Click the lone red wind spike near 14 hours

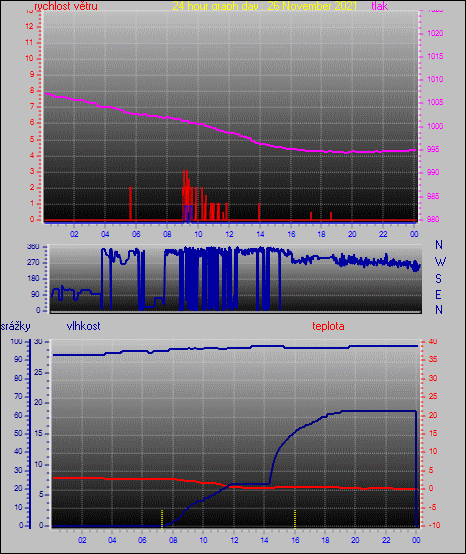point(259,211)
